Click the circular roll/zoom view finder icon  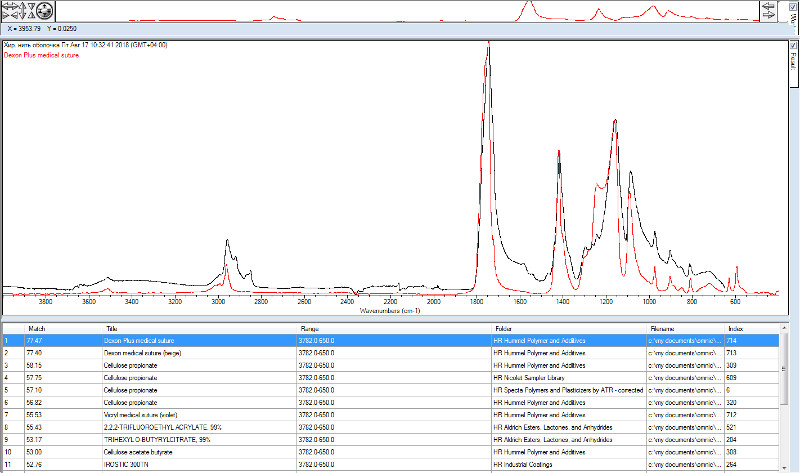44,10
